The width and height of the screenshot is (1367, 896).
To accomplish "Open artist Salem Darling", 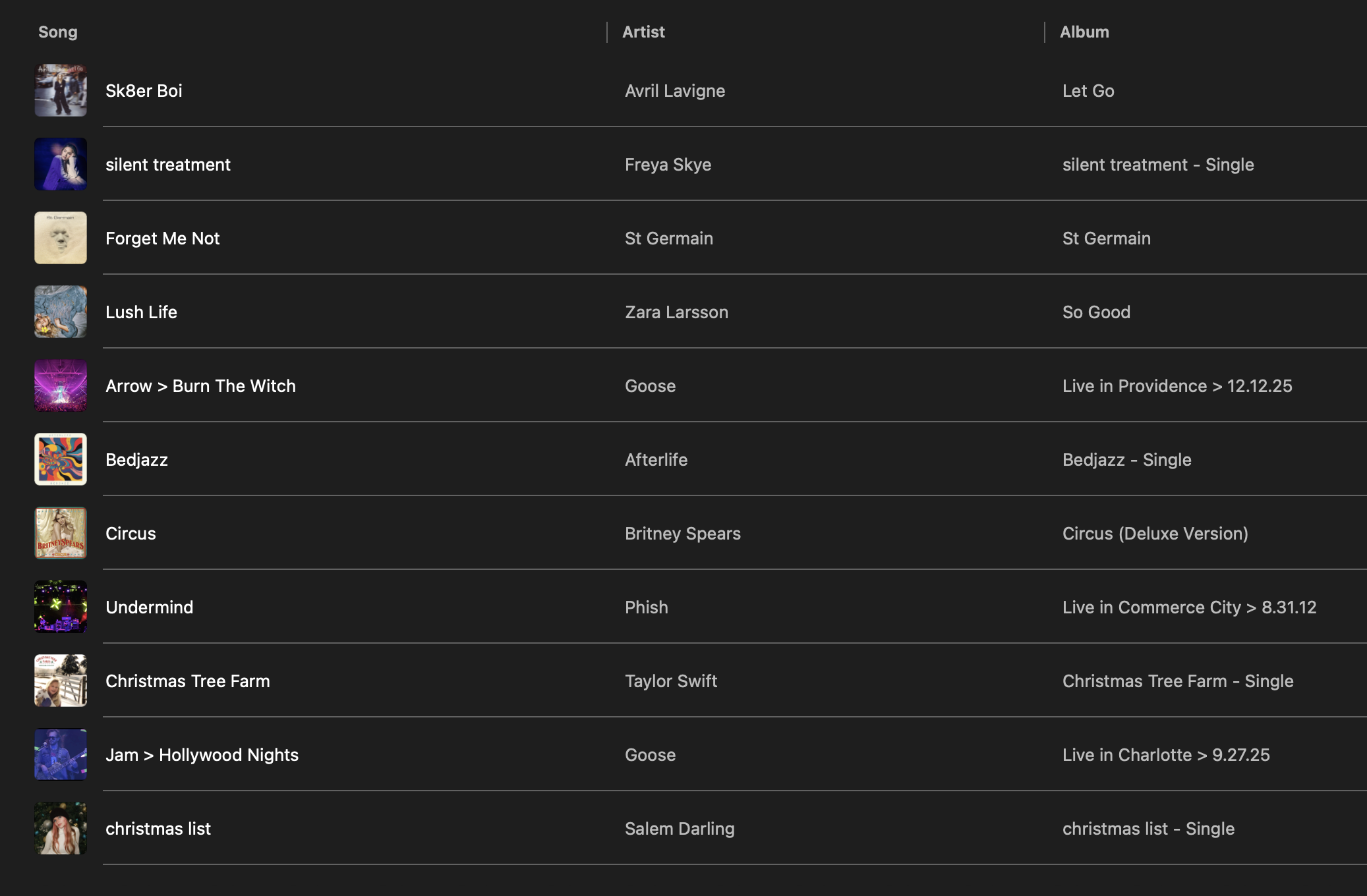I will point(679,829).
